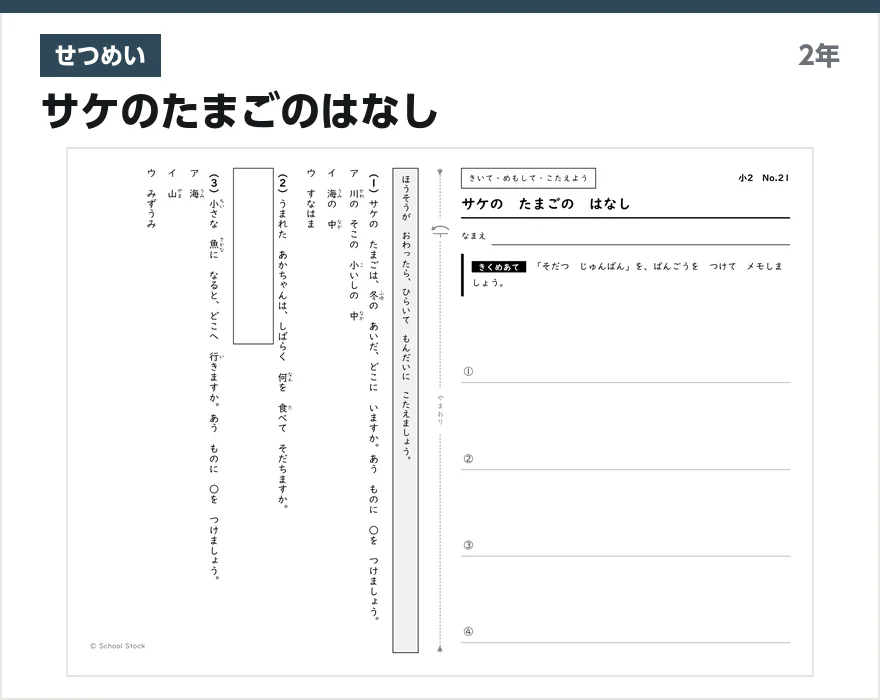Viewport: 880px width, 700px height.
Task: Click memo line number ①
Action: tap(468, 372)
